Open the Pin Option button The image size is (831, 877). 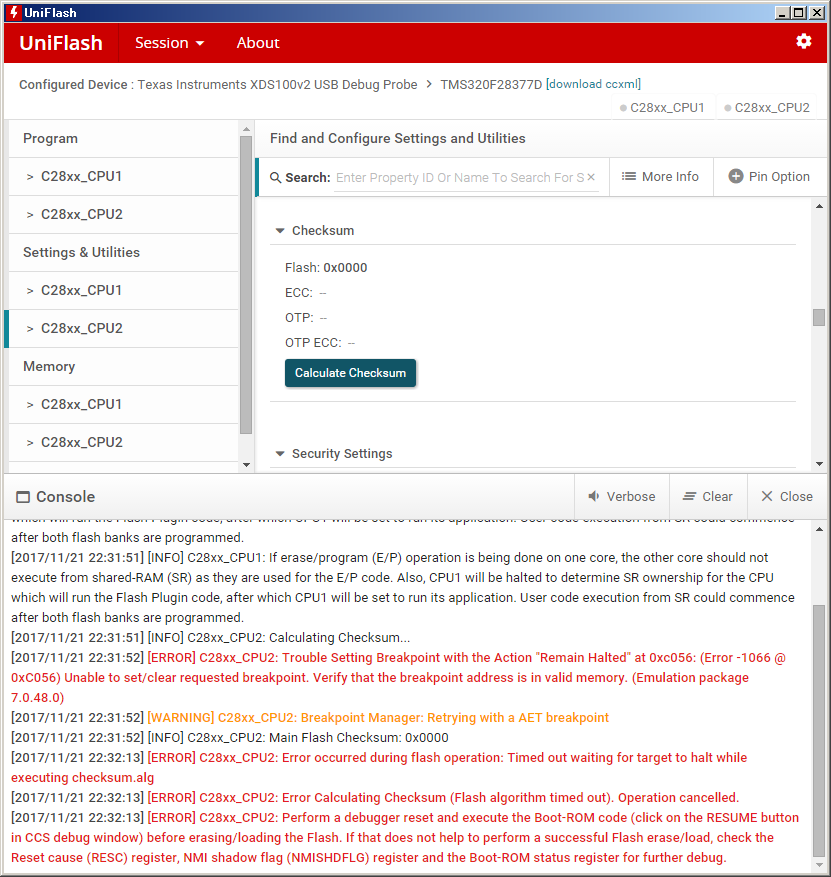coord(769,177)
